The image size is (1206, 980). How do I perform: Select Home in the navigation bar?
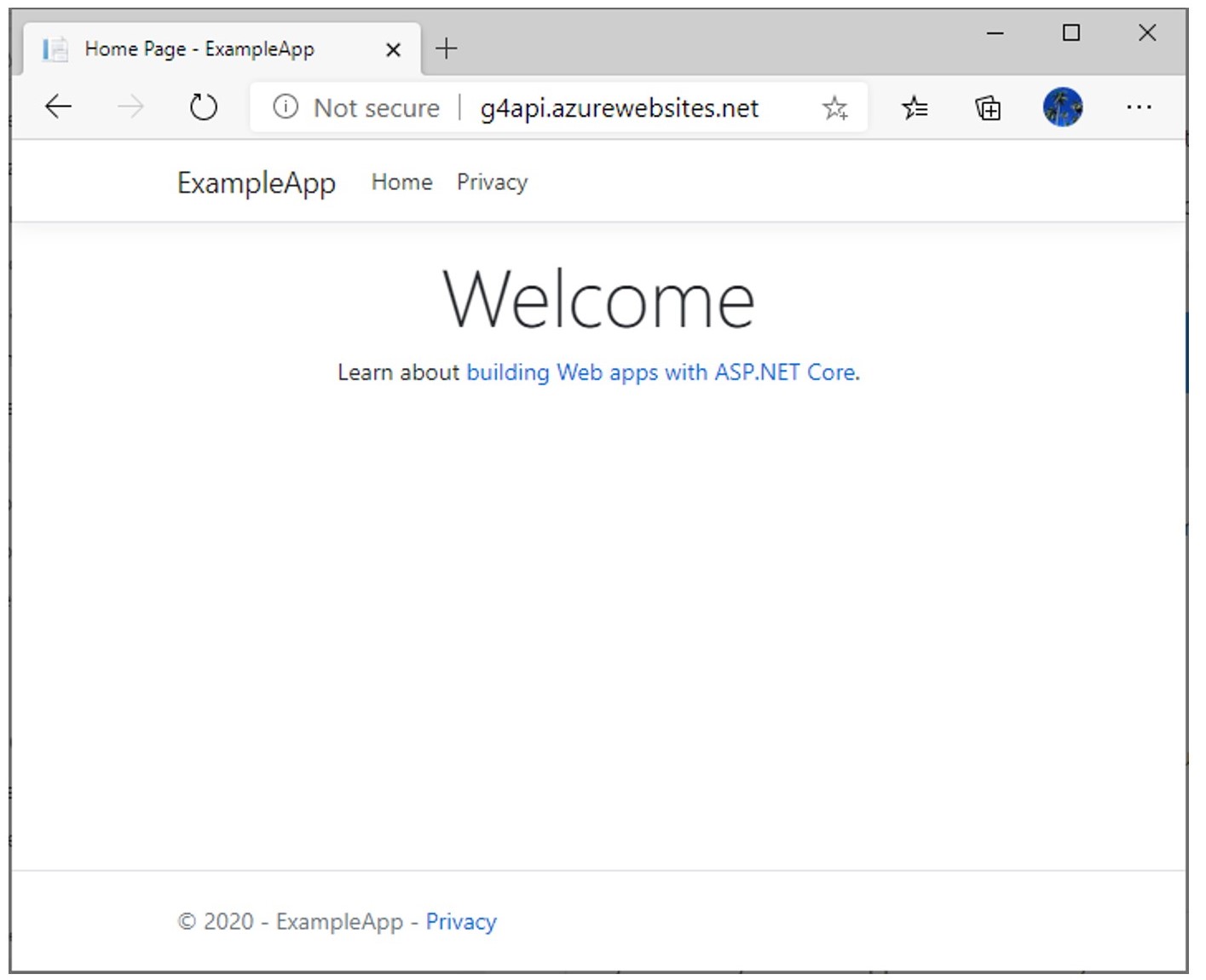pyautogui.click(x=401, y=182)
